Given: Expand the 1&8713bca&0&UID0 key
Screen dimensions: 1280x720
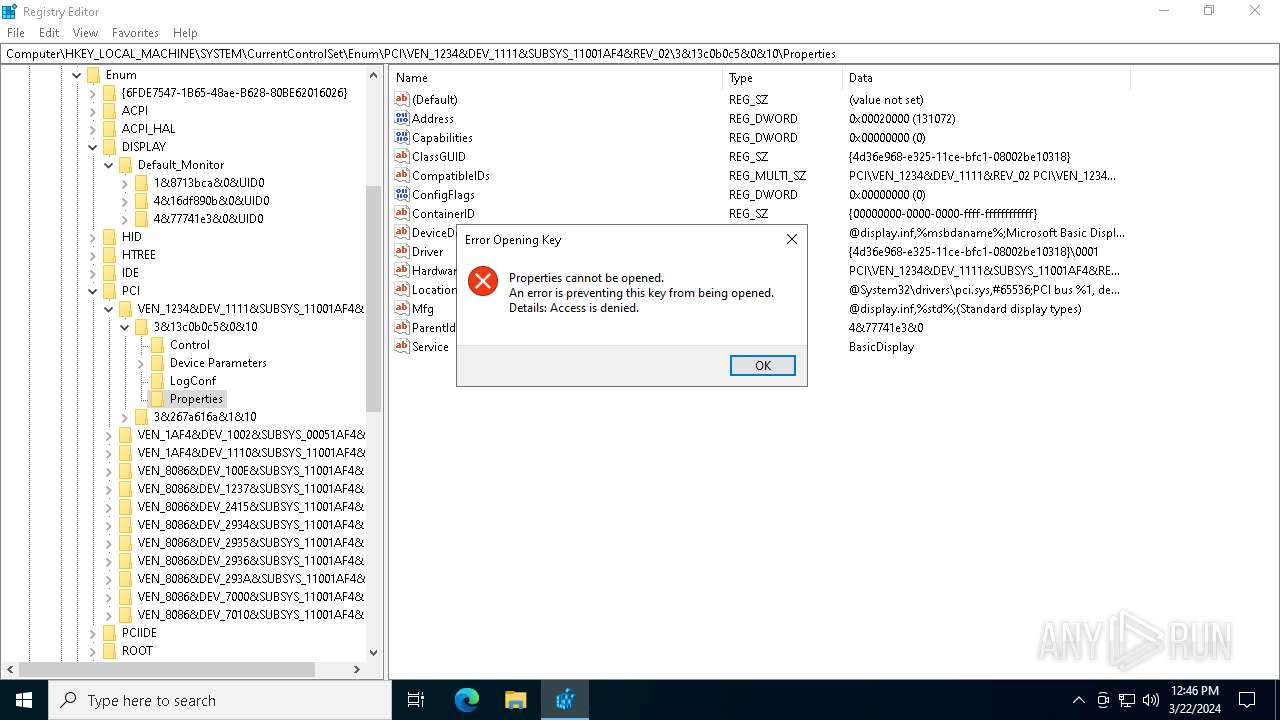Looking at the screenshot, I should (x=124, y=183).
